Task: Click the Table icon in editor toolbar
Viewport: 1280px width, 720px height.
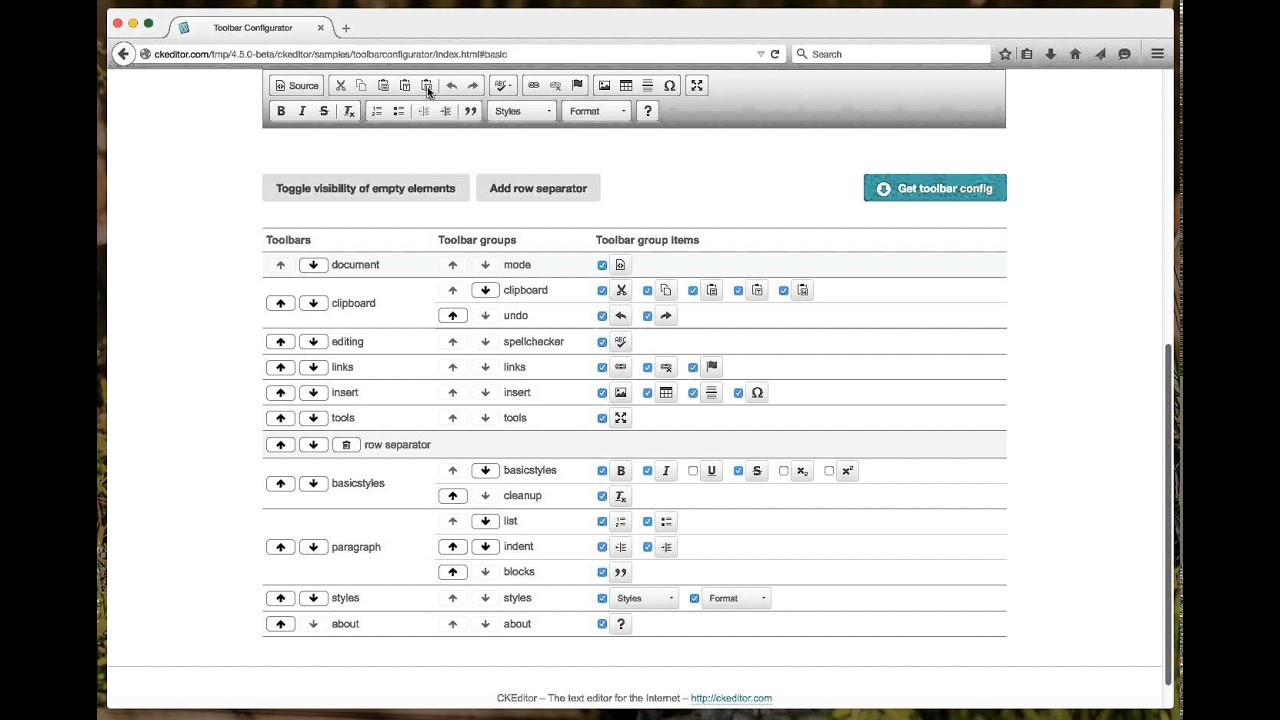Action: pyautogui.click(x=626, y=86)
